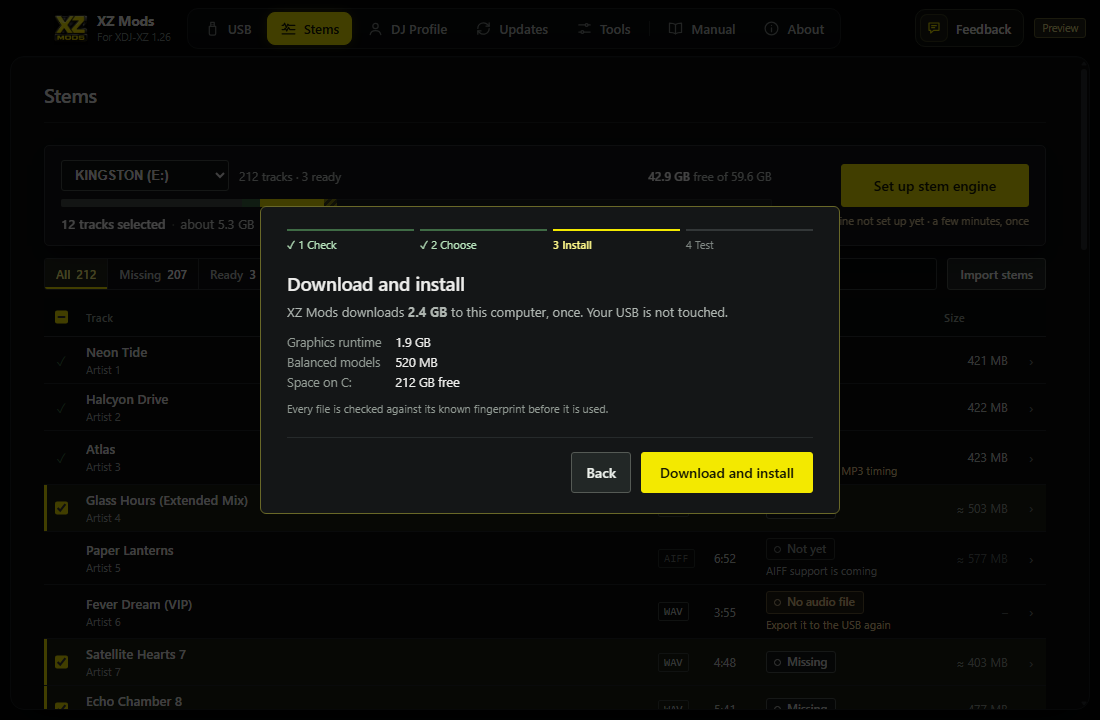The width and height of the screenshot is (1100, 720).
Task: Click the Feedback speech bubble icon
Action: [934, 28]
